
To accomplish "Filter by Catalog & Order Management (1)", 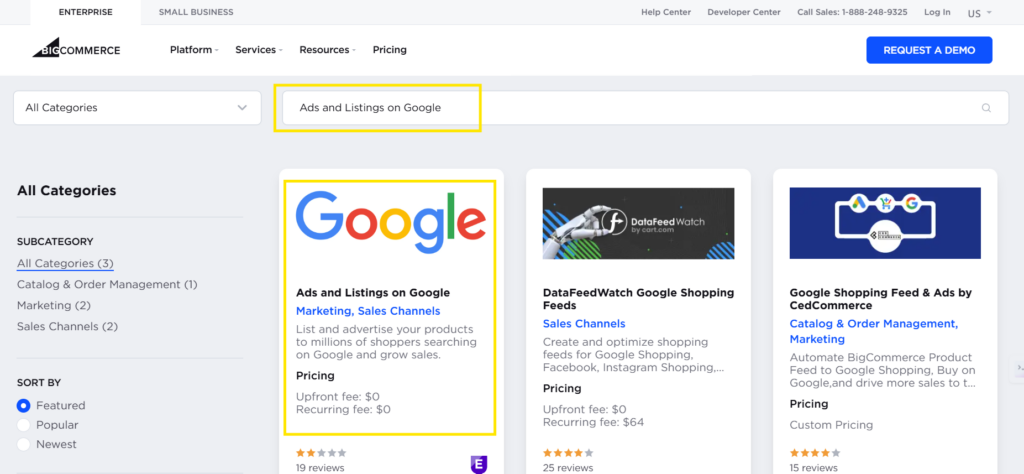I will [x=107, y=285].
